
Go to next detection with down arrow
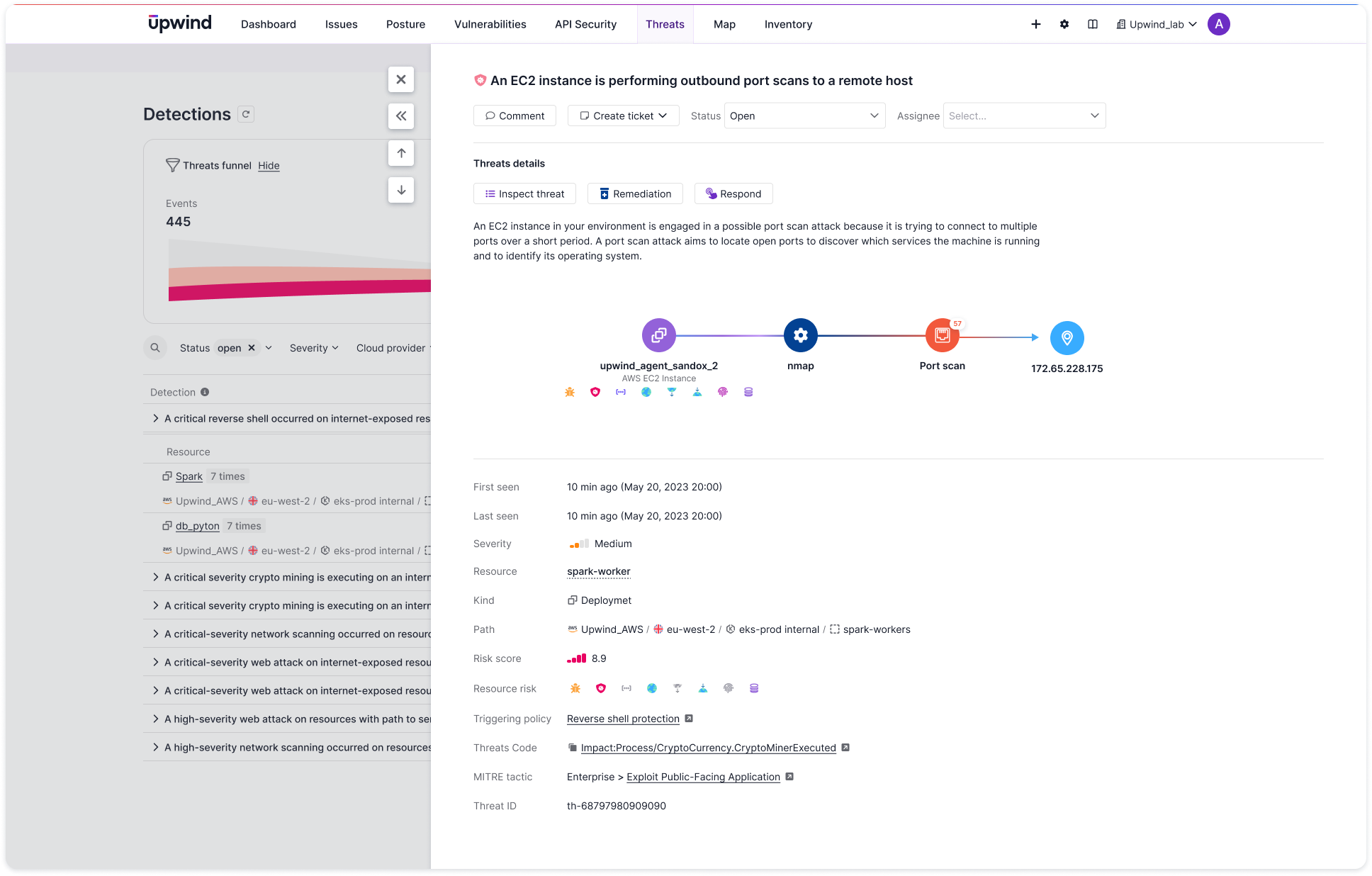(x=401, y=190)
